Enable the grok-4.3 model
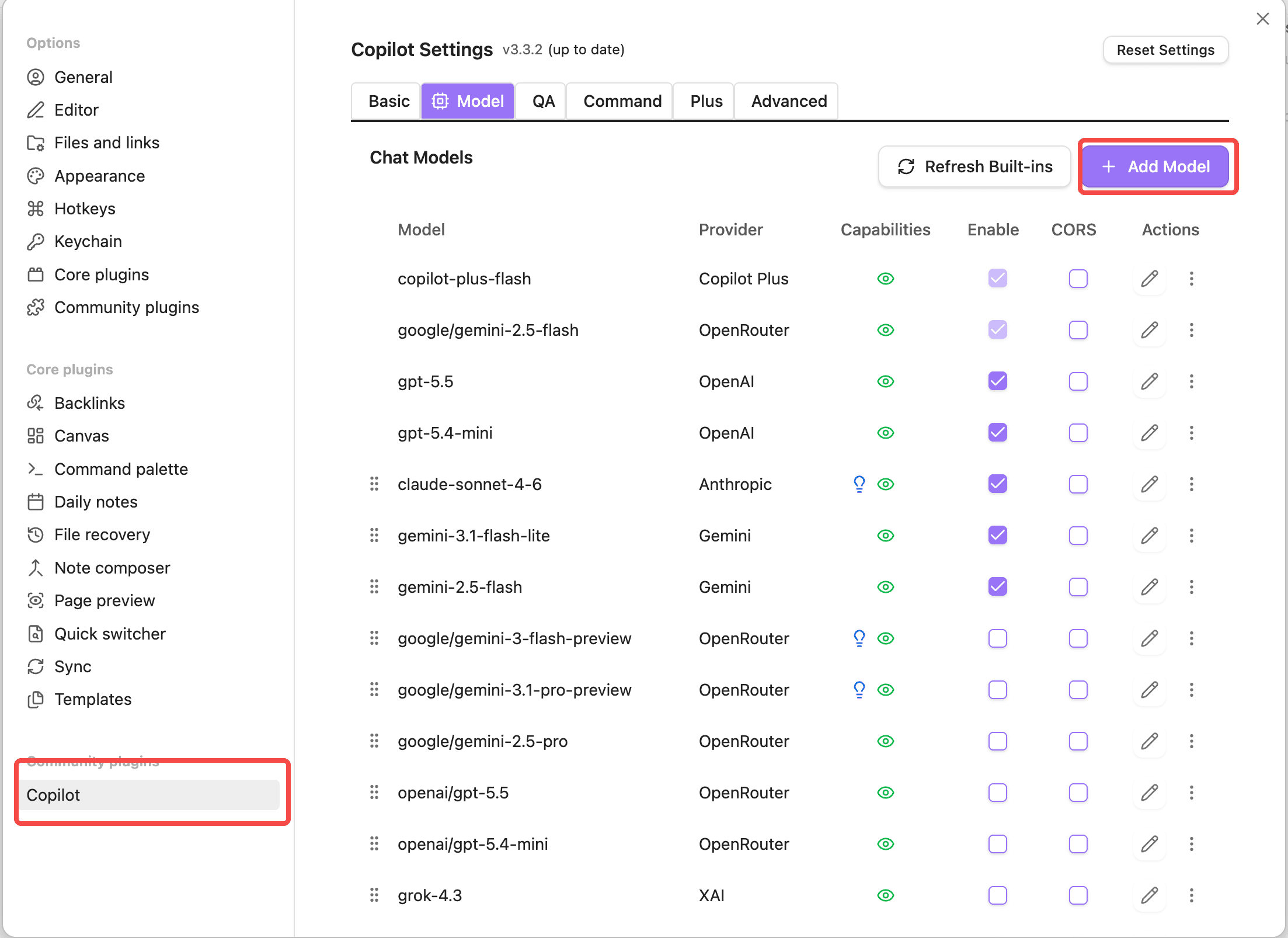The height and width of the screenshot is (938, 1288). [x=997, y=895]
